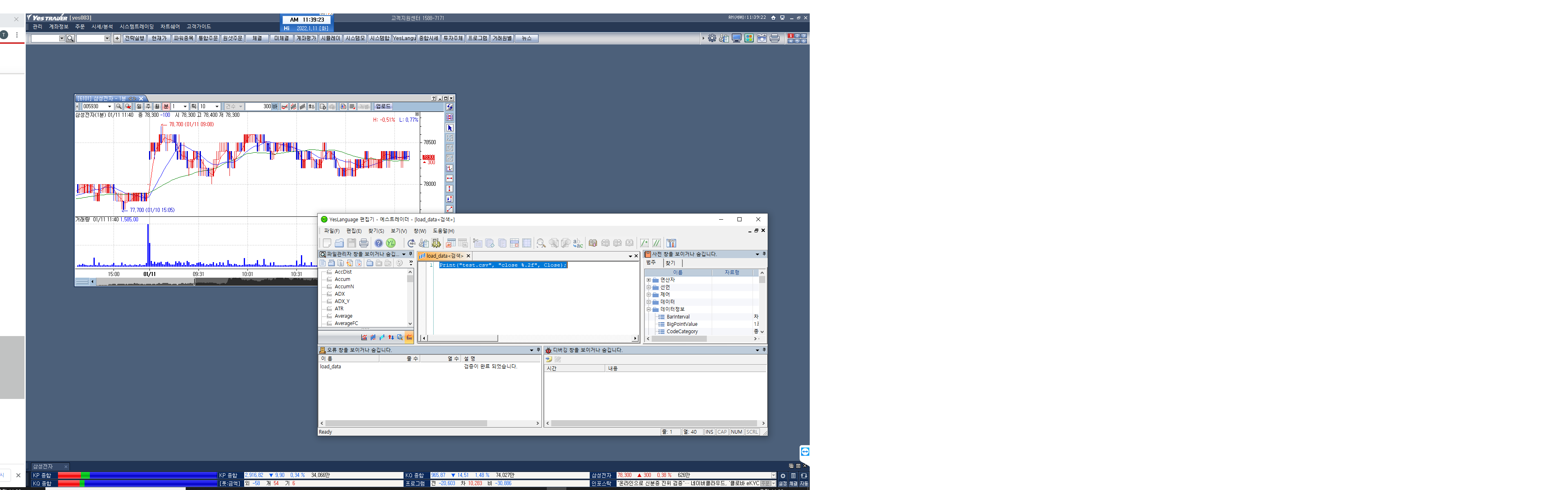Screen dimensions: 1568x490
Task: Toggle the 일 (daily) period button
Action: tap(139, 107)
